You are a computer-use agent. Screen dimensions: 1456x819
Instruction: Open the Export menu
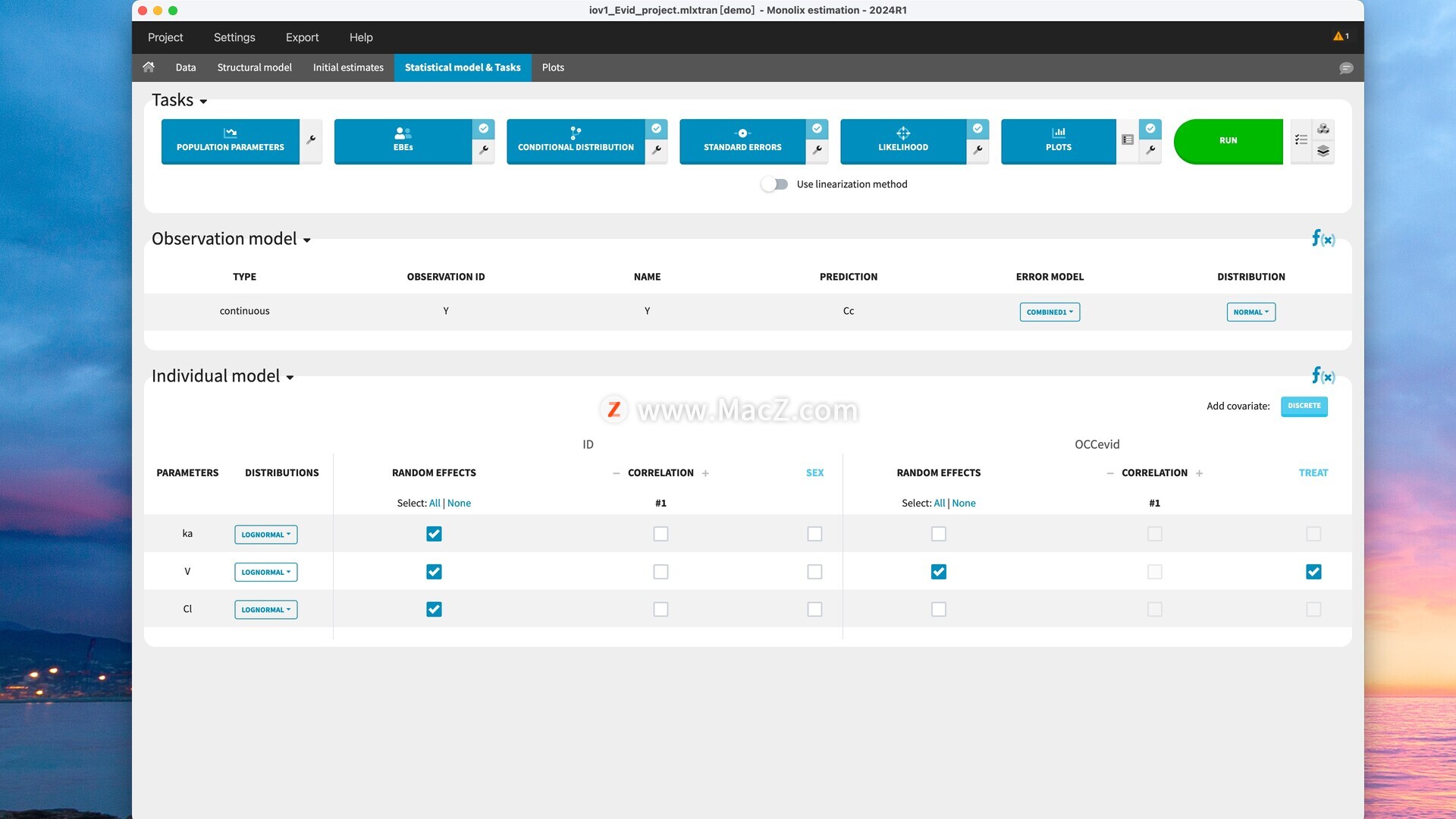click(302, 37)
